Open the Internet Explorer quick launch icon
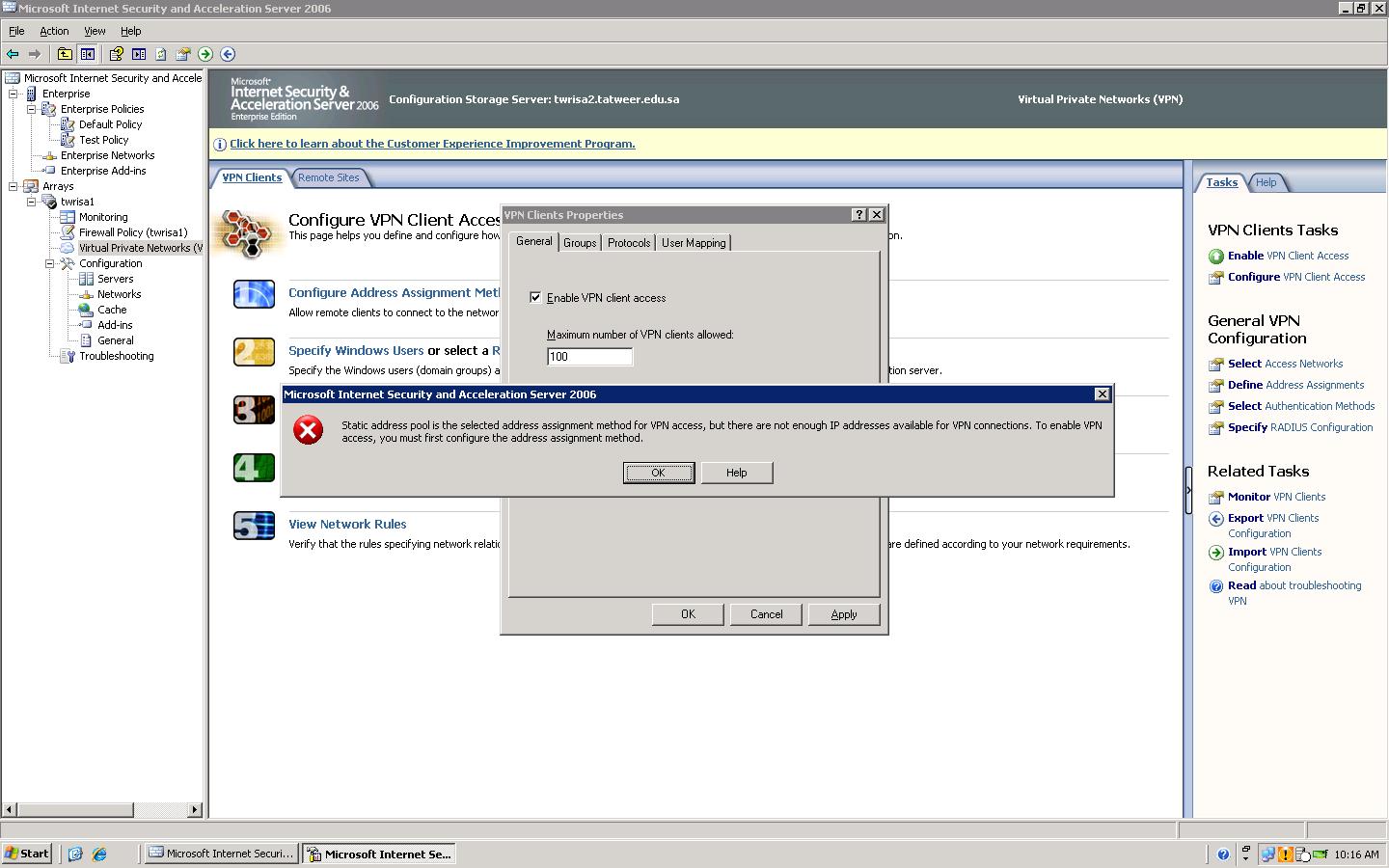 click(99, 854)
